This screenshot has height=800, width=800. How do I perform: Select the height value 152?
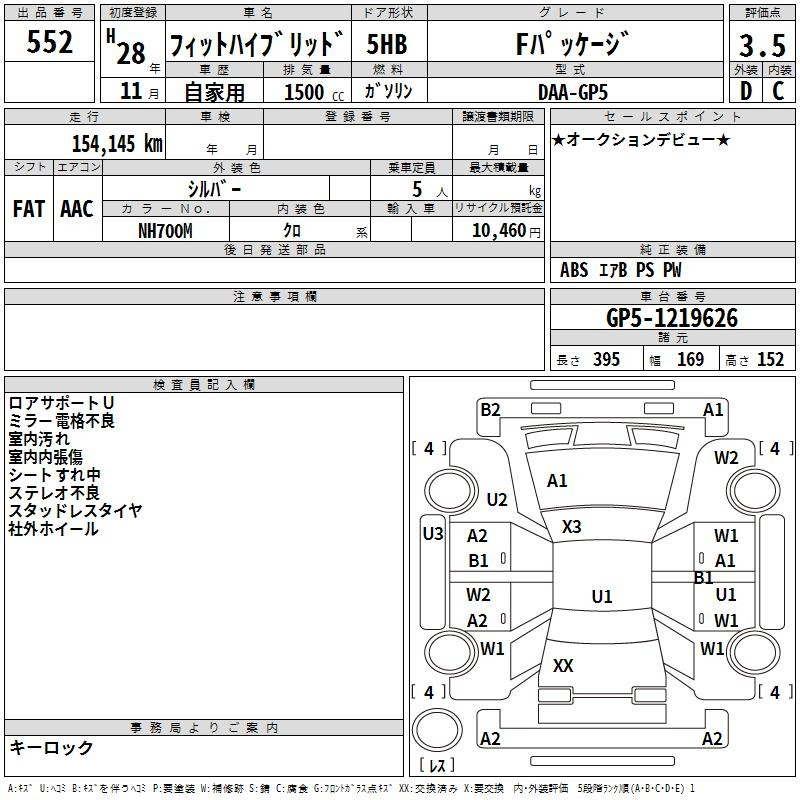coord(770,359)
